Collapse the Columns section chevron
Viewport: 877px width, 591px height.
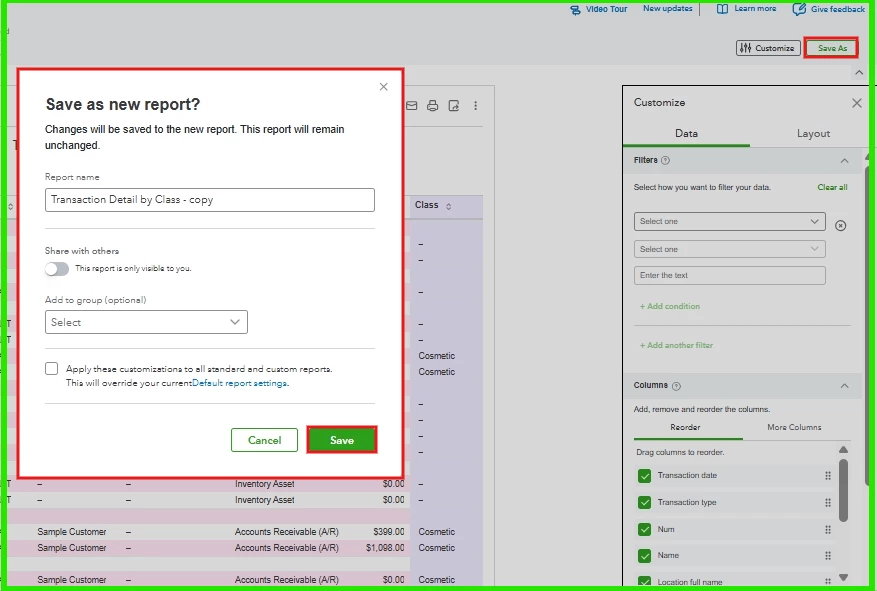point(845,386)
